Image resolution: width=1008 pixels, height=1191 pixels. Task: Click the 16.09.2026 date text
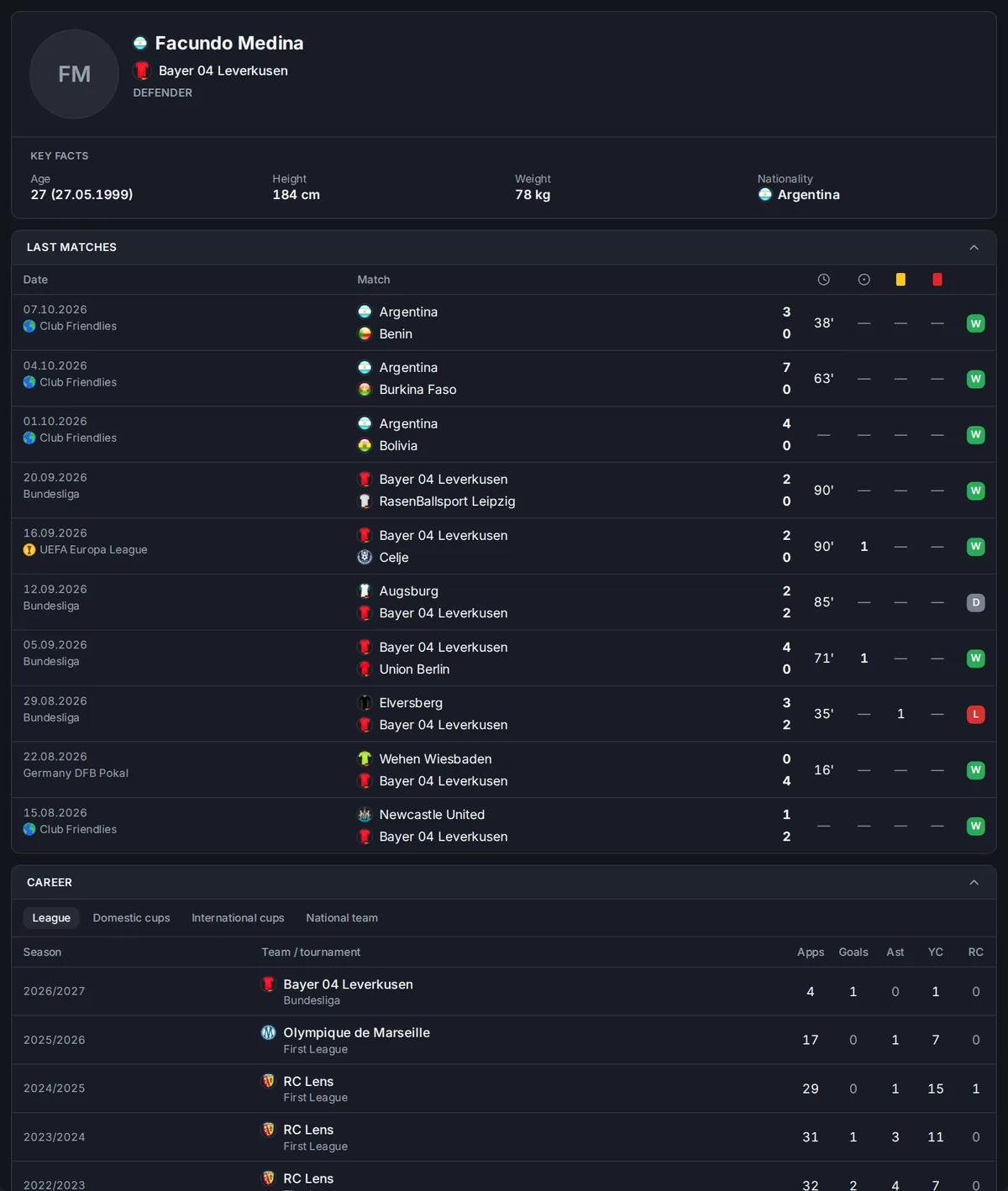click(x=55, y=533)
